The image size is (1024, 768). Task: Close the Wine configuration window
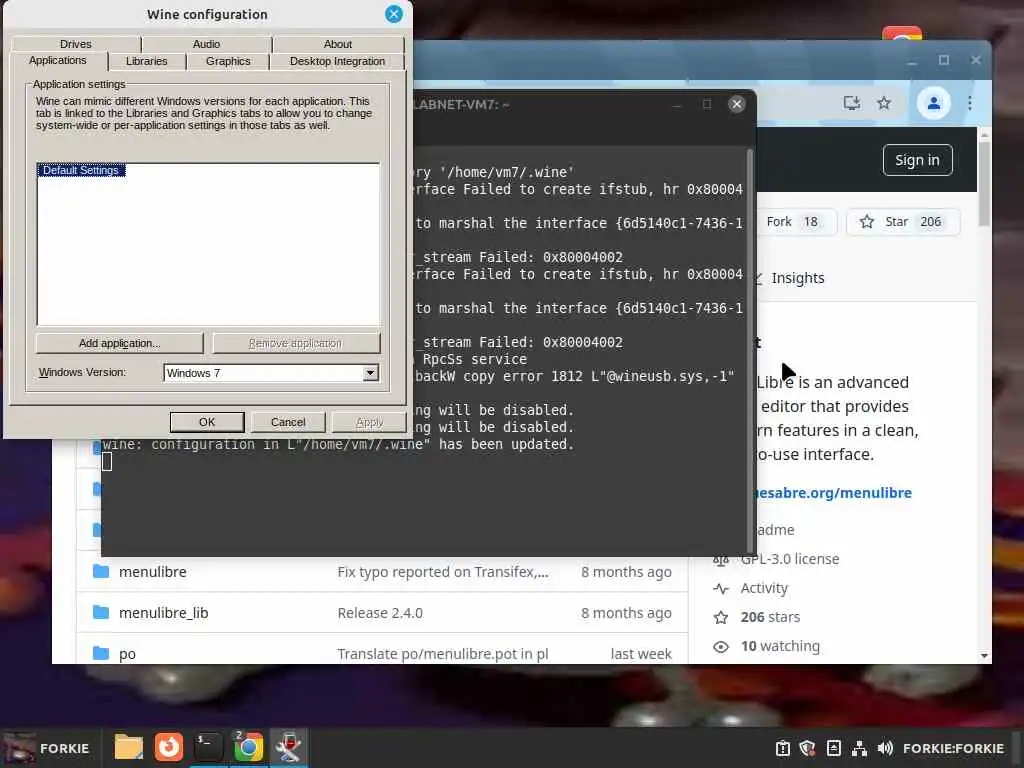pyautogui.click(x=394, y=14)
